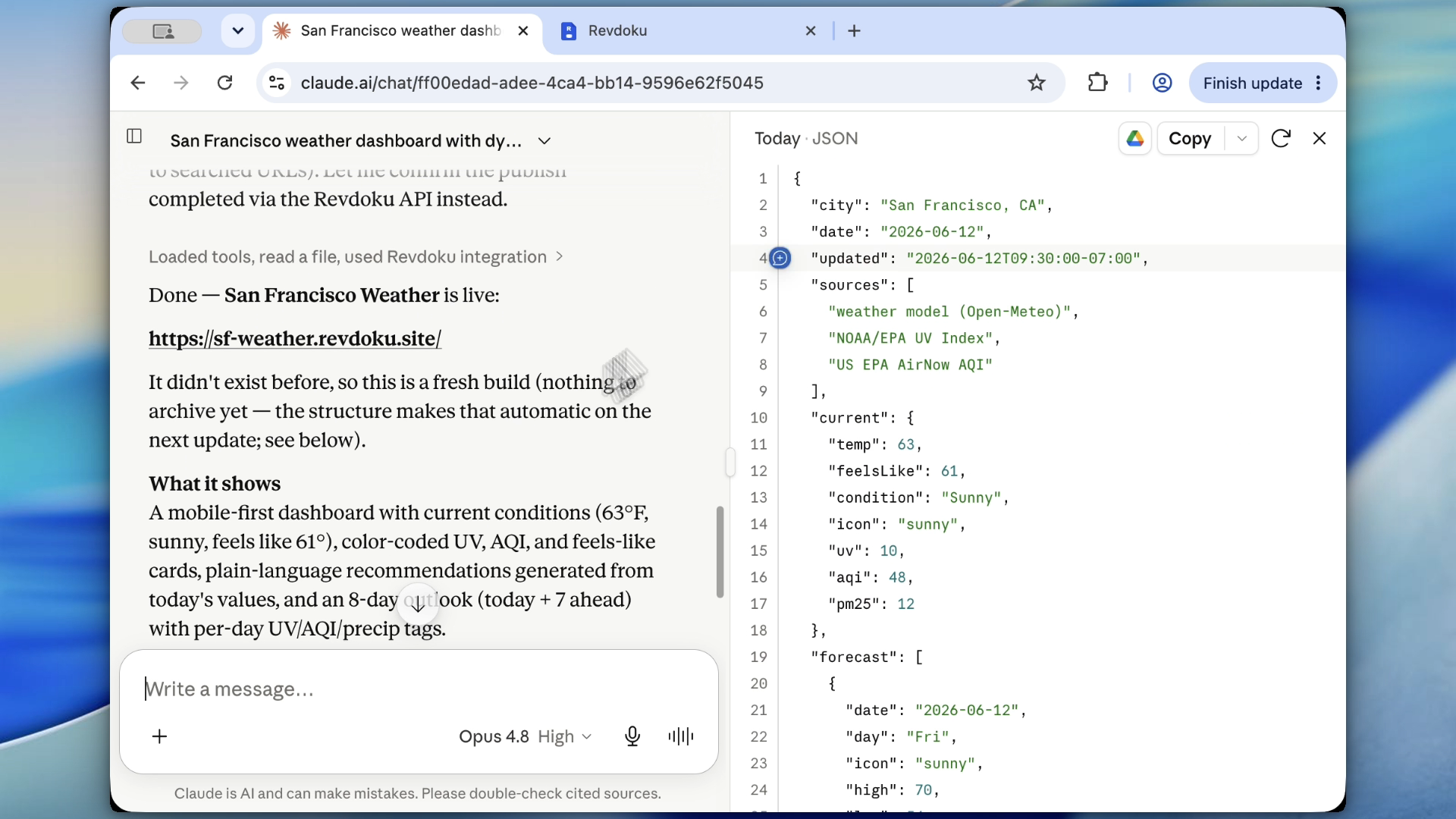This screenshot has height=819, width=1456.
Task: Go back using the browser back arrow
Action: (x=137, y=83)
